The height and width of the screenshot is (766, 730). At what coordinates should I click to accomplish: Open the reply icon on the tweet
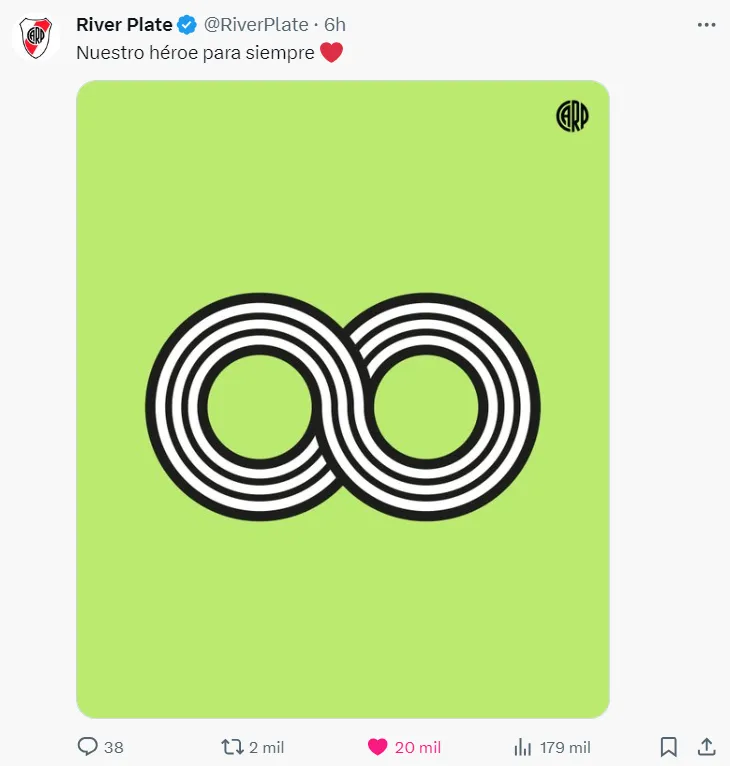pyautogui.click(x=87, y=747)
